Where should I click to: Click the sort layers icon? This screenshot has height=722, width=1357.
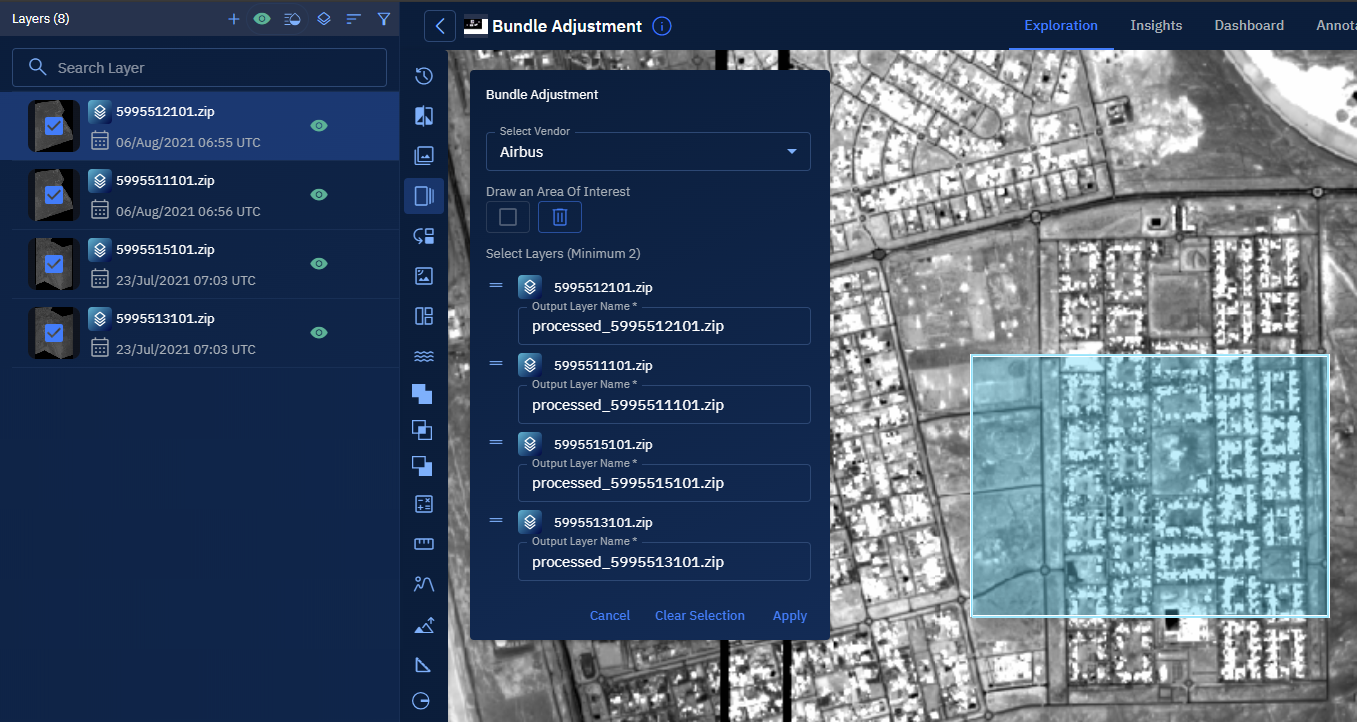(354, 19)
